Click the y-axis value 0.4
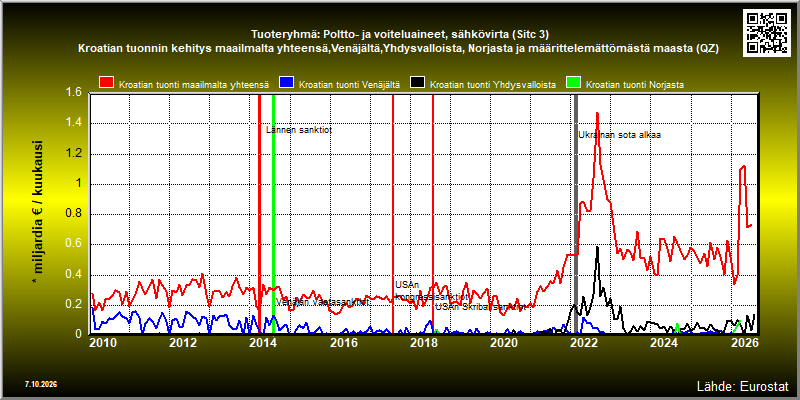Screen dimensions: 800x400 point(74,275)
